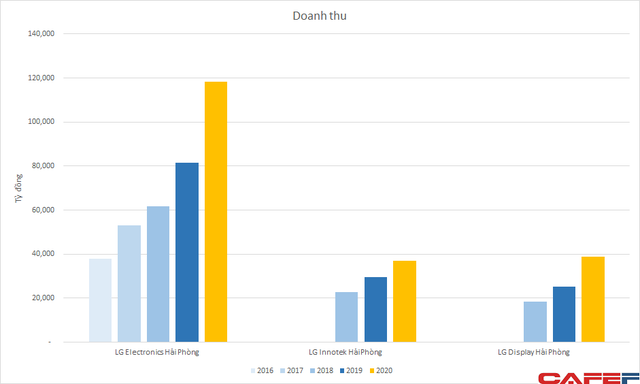The width and height of the screenshot is (640, 384).
Task: Click the Tỷ đồng vertical axis title
Action: (x=19, y=188)
